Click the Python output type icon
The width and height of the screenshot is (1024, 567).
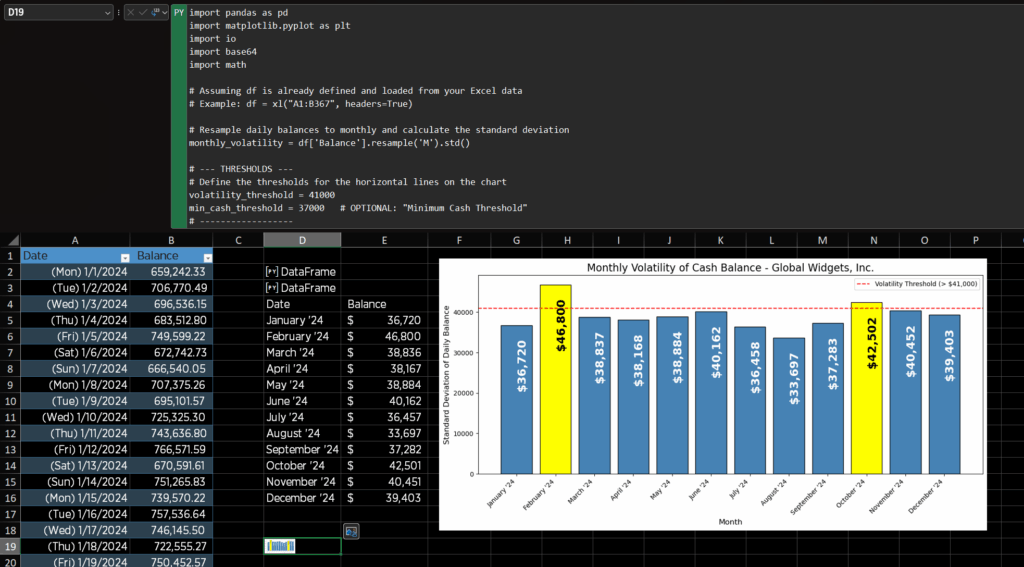pyautogui.click(x=155, y=12)
